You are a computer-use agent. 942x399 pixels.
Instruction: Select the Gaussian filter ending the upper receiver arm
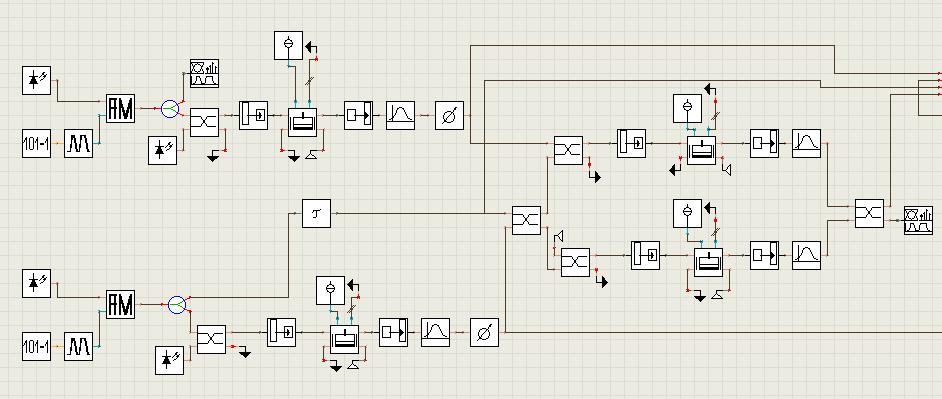click(806, 144)
